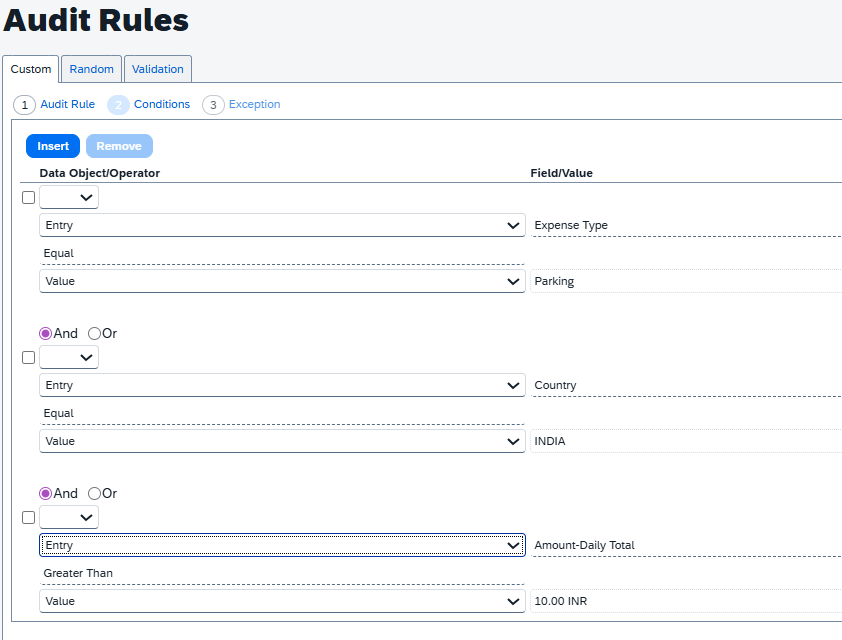Image resolution: width=842 pixels, height=640 pixels.
Task: Open the Entry dropdown beside Amount-Daily Total
Action: tap(282, 545)
